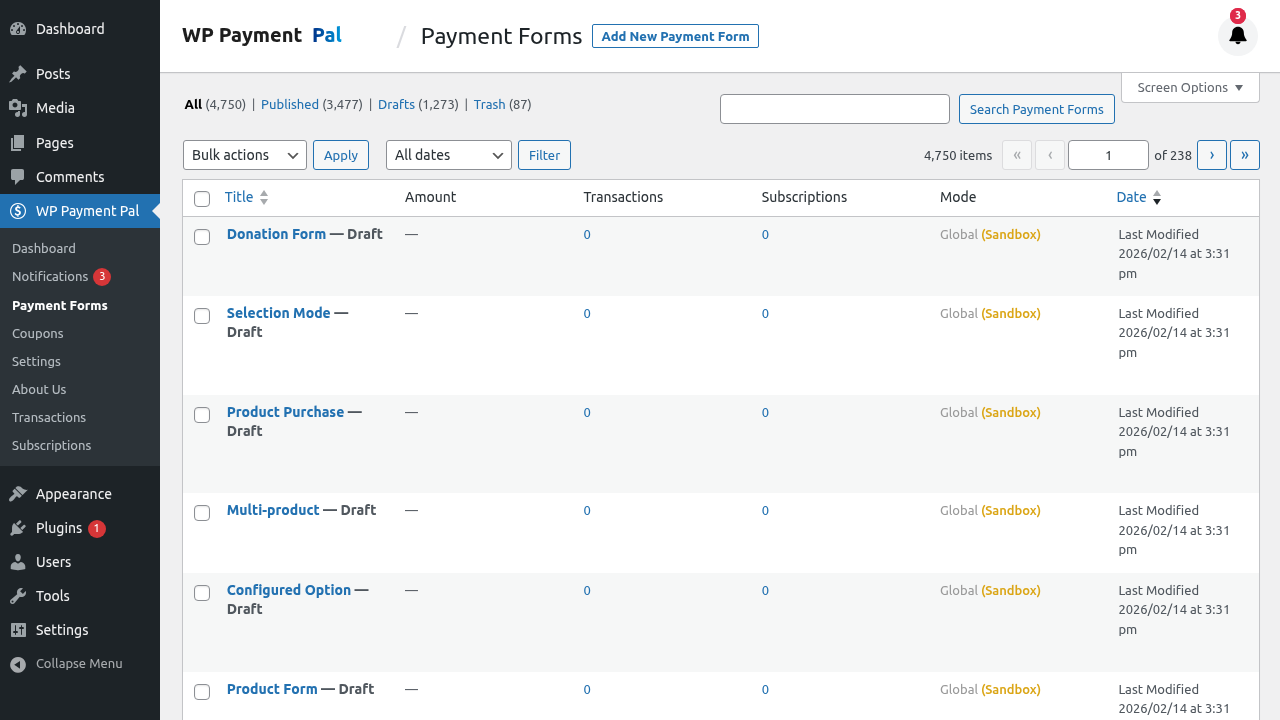Click the Tools wrench icon
Image resolution: width=1280 pixels, height=720 pixels.
tap(18, 596)
